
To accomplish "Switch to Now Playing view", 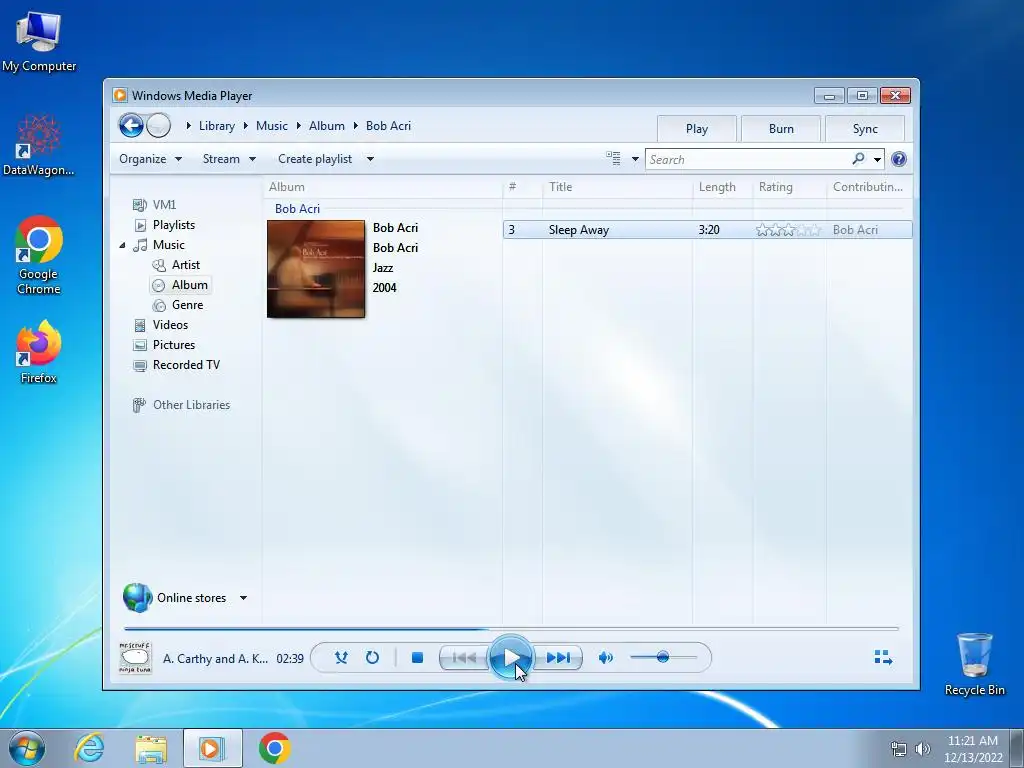I will (x=883, y=658).
